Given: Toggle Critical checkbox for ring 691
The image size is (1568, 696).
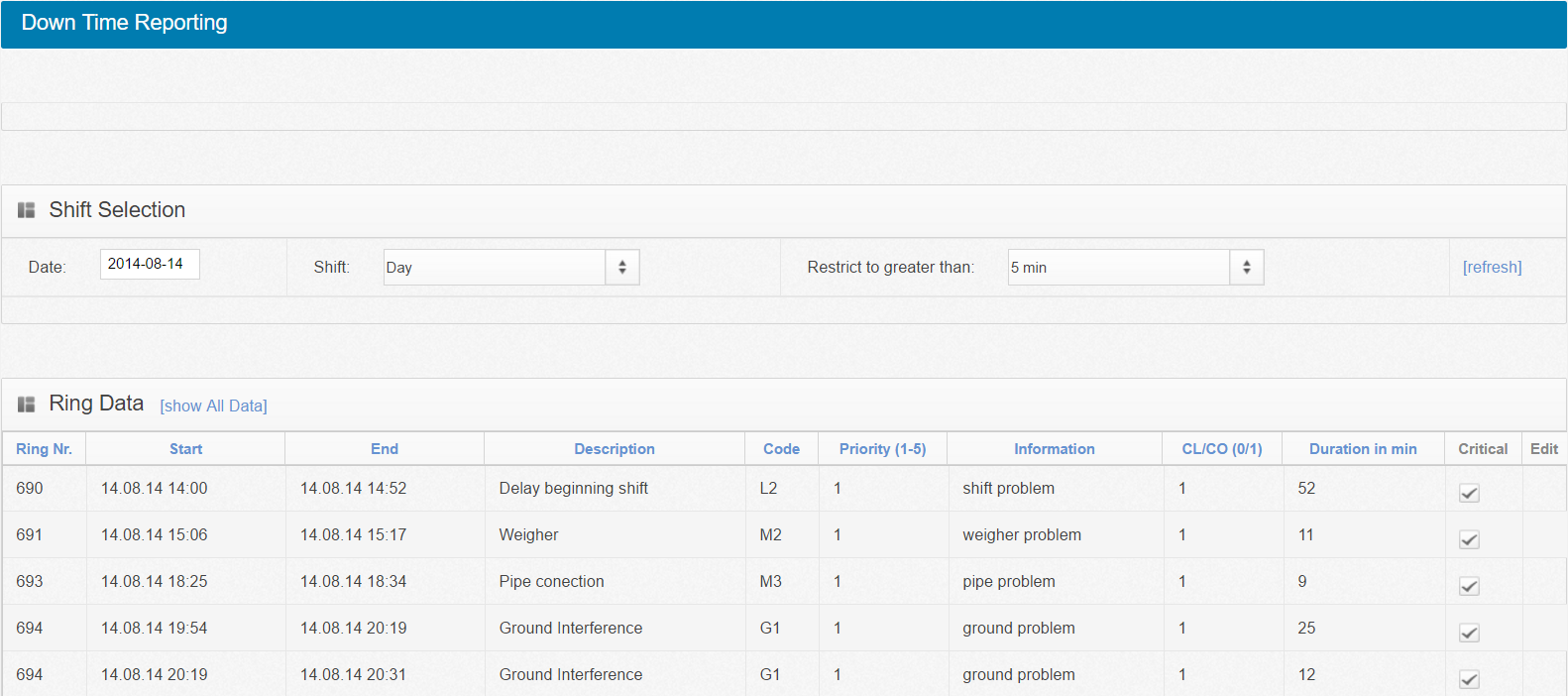Looking at the screenshot, I should 1469,539.
